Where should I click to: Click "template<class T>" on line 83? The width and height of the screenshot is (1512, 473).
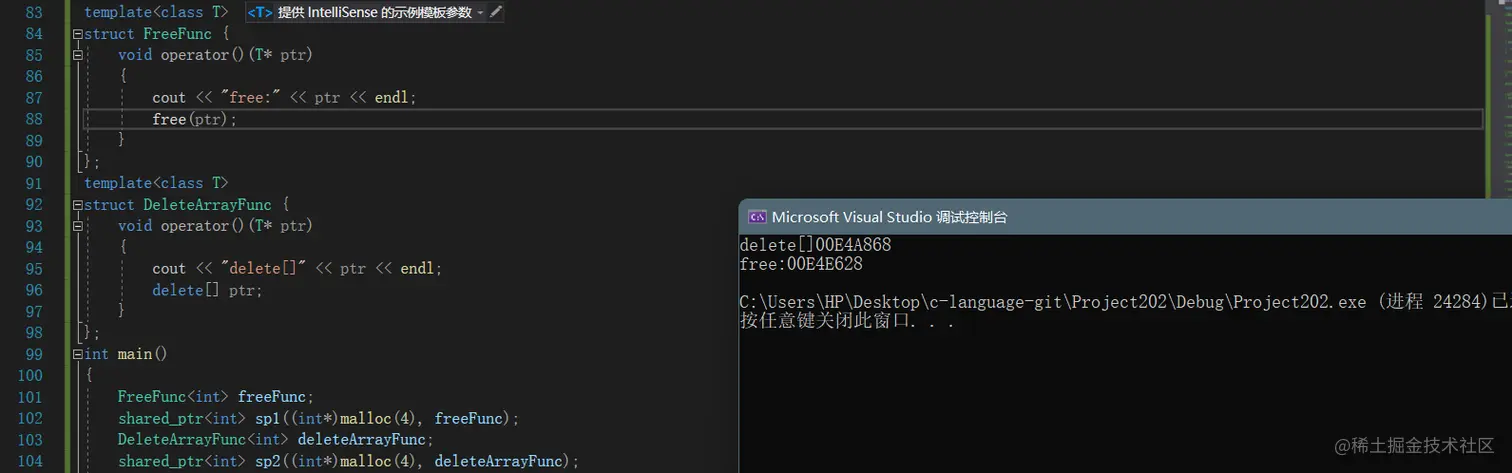156,13
